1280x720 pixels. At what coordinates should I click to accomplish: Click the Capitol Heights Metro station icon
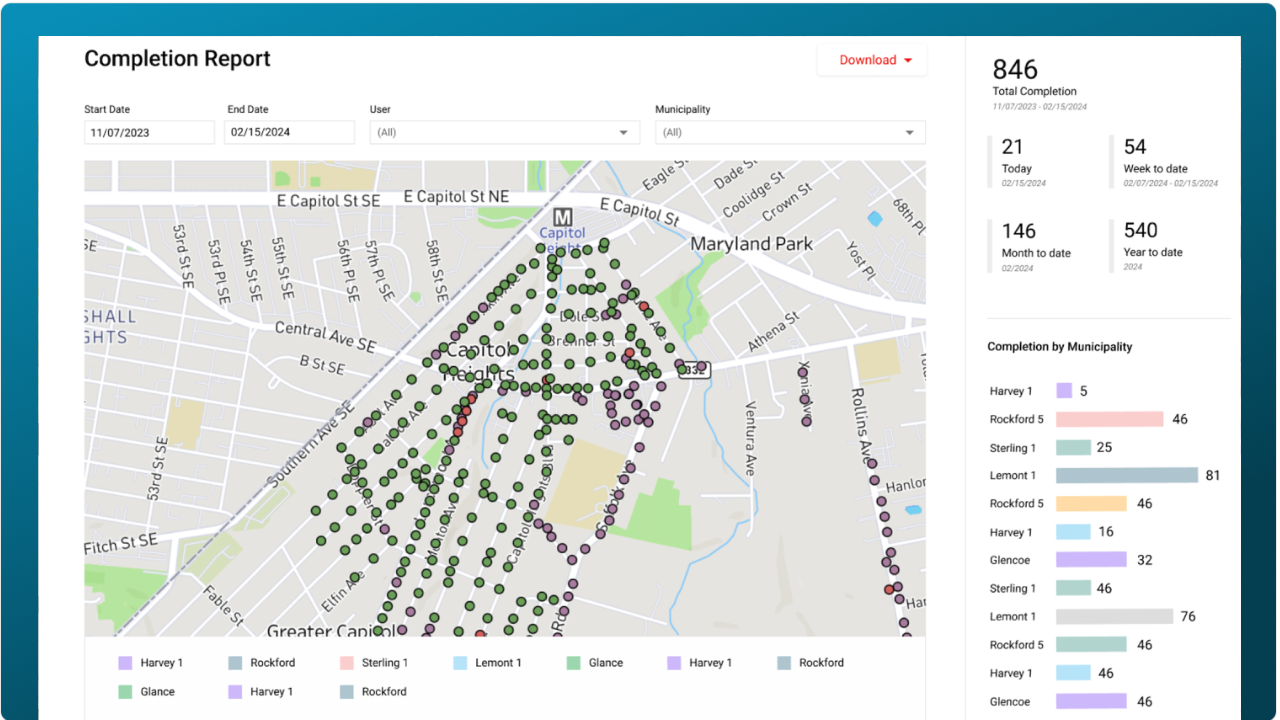pos(563,217)
